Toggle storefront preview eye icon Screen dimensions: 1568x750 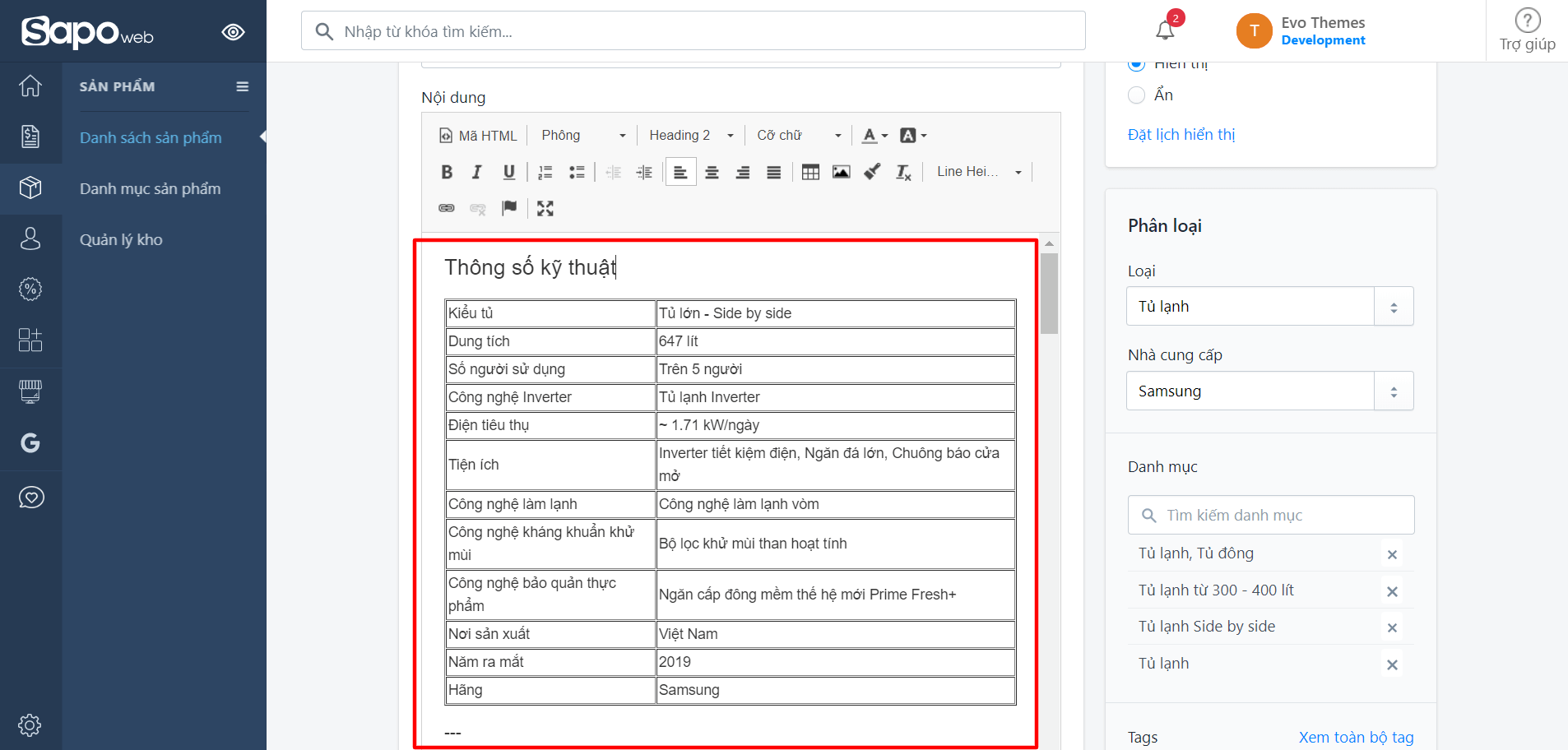click(x=233, y=32)
